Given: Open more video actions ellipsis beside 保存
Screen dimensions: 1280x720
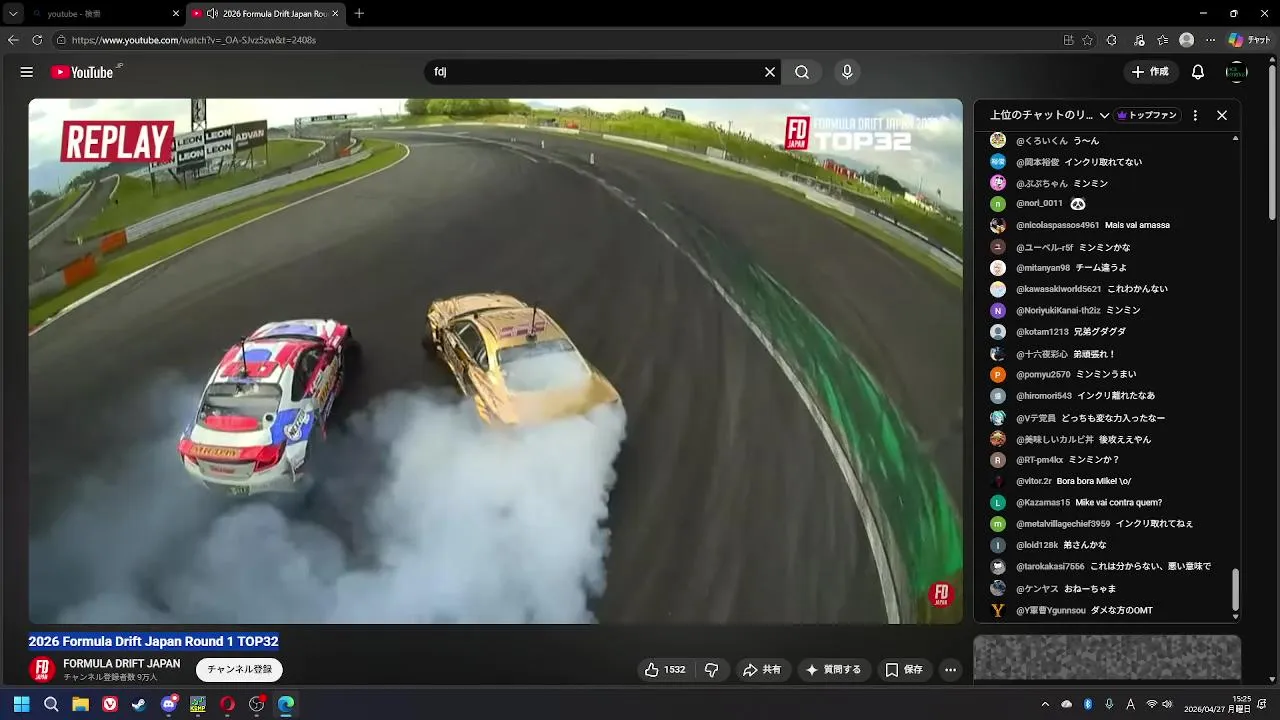Looking at the screenshot, I should pos(950,670).
